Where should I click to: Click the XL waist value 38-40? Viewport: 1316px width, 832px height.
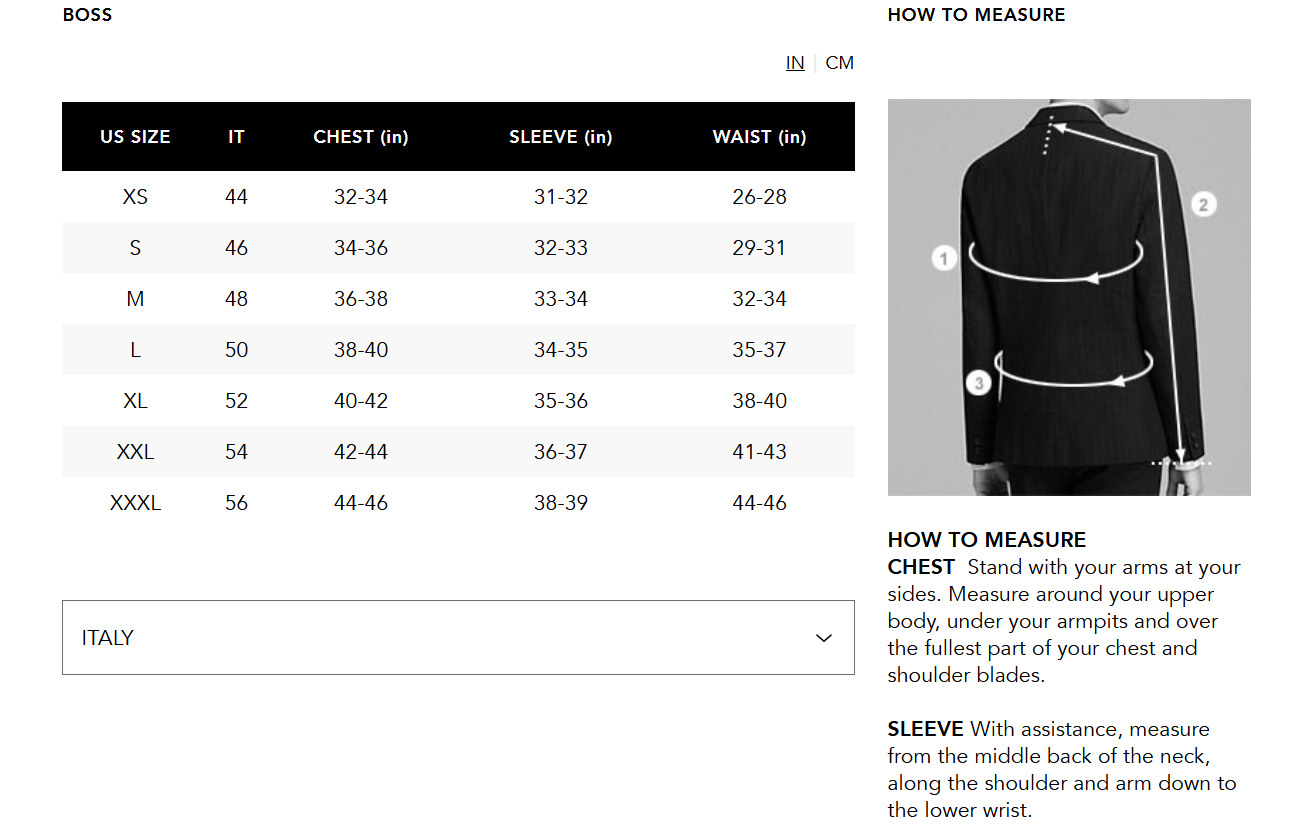pyautogui.click(x=759, y=401)
